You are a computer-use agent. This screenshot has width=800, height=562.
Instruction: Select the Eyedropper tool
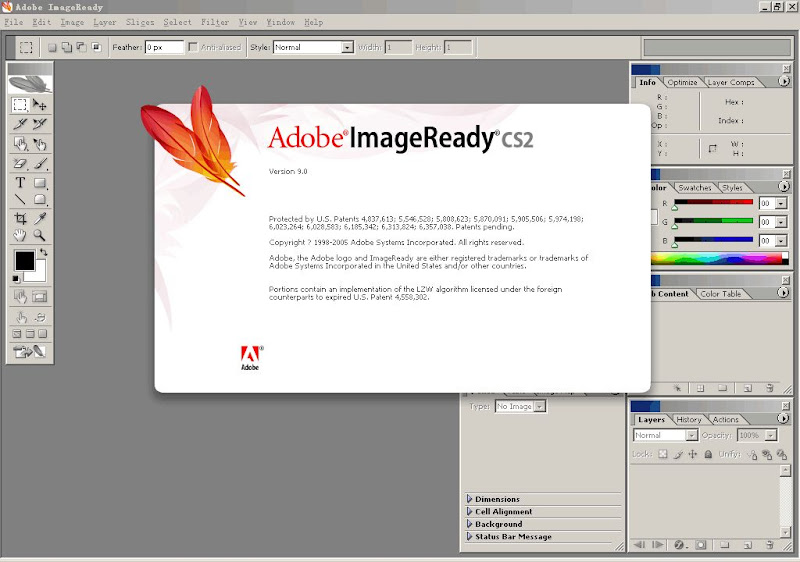pyautogui.click(x=40, y=218)
